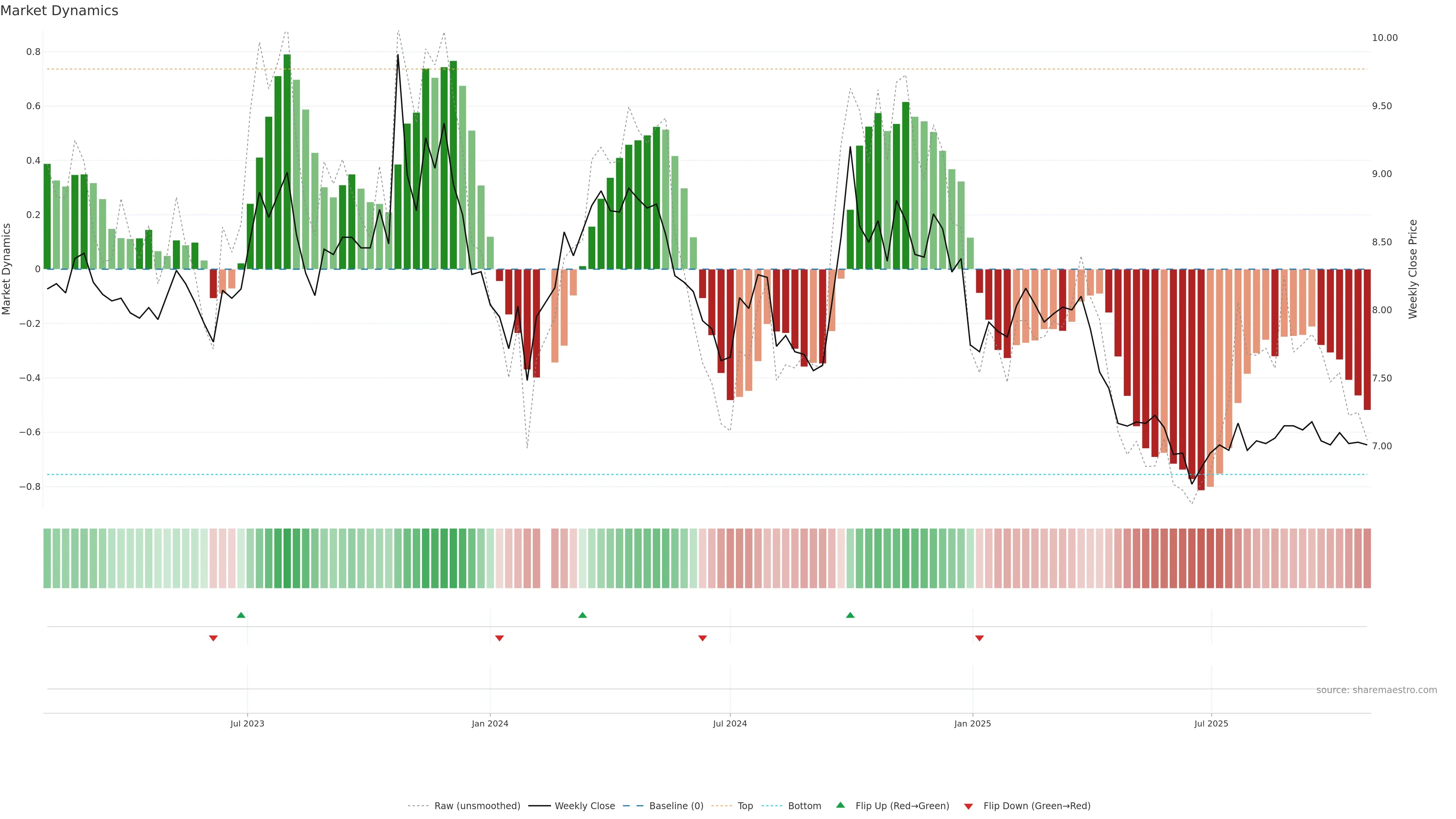Click the green flip-up triangle between Jan 2024 and Jul 2024
Screen dimensions: 1456x819
click(583, 615)
